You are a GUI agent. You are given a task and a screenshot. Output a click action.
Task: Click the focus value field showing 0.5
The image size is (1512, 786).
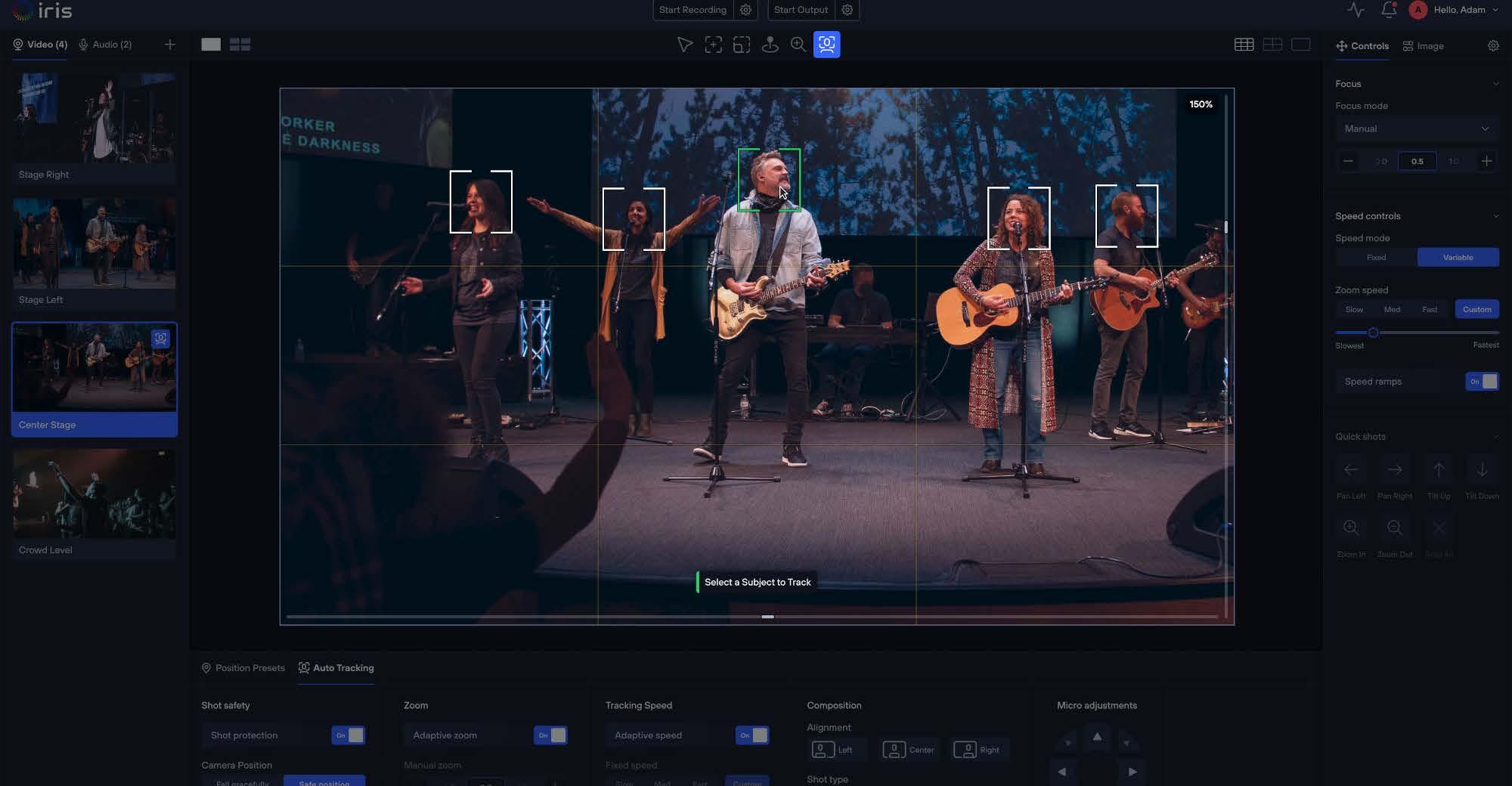point(1417,161)
